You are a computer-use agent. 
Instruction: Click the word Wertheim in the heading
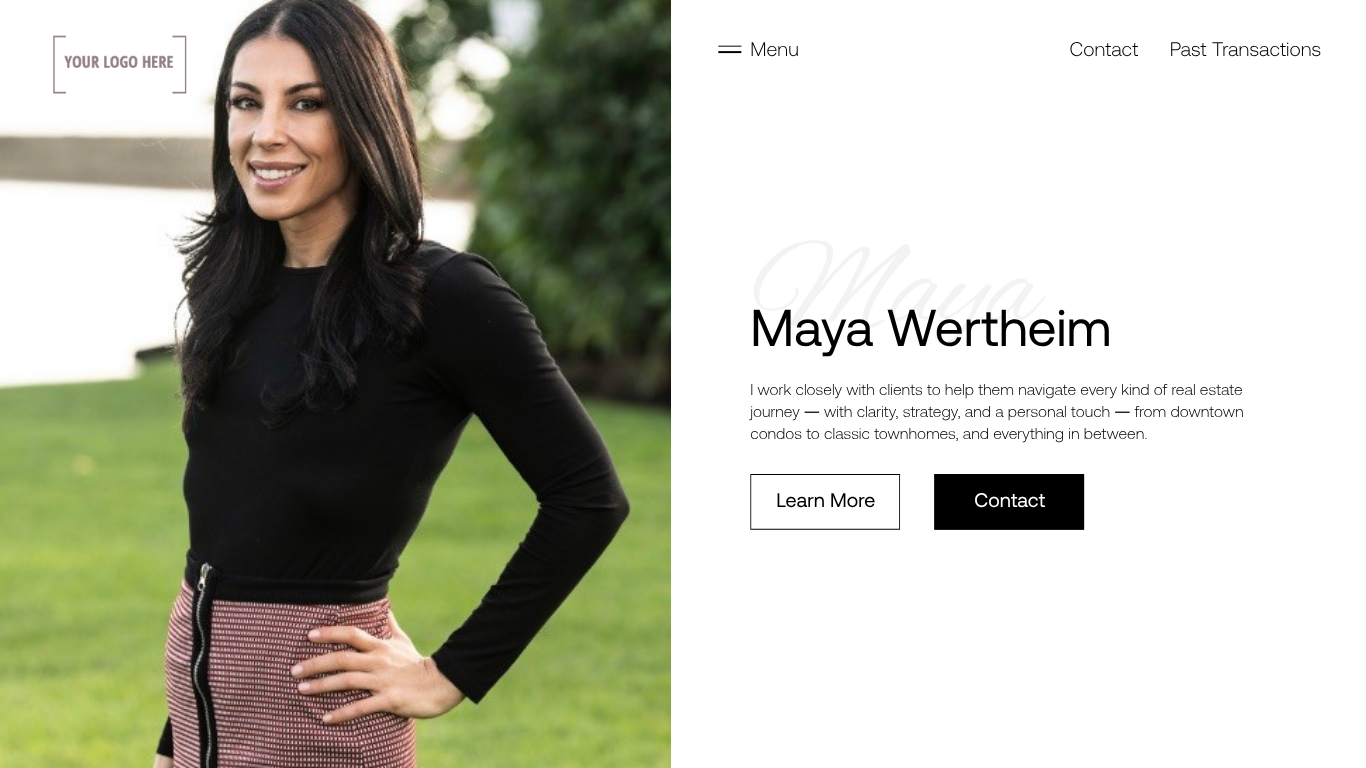[x=999, y=328]
